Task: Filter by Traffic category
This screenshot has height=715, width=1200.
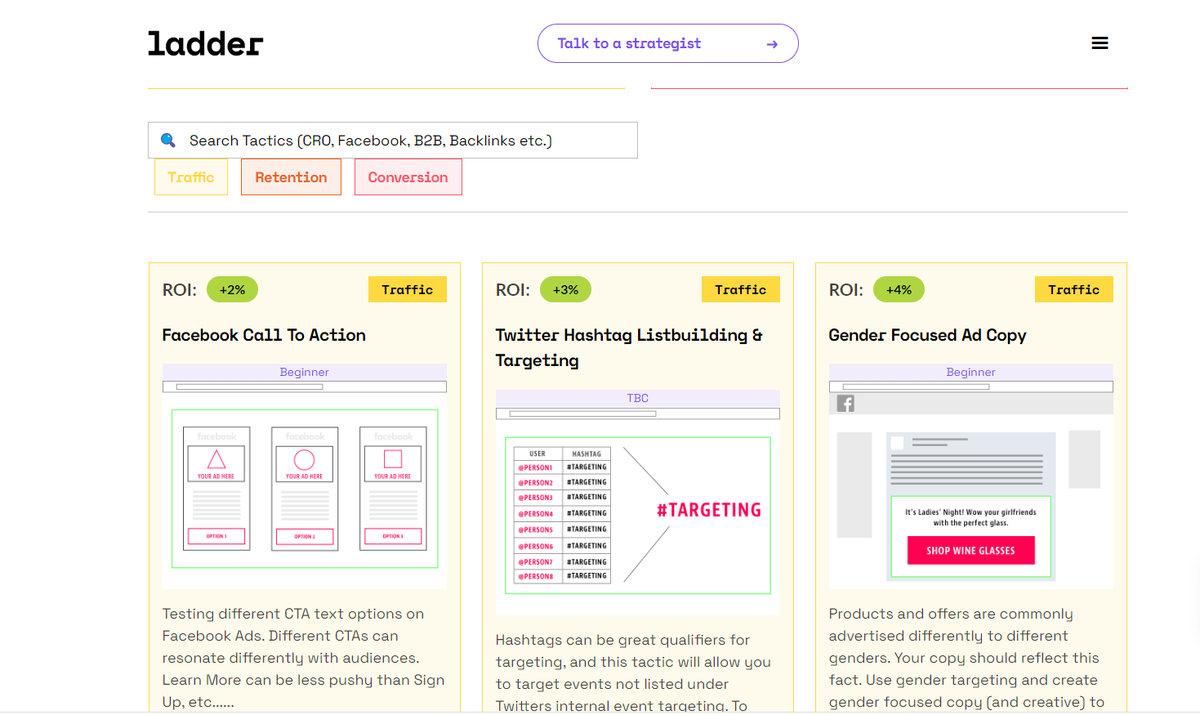Action: 191,177
